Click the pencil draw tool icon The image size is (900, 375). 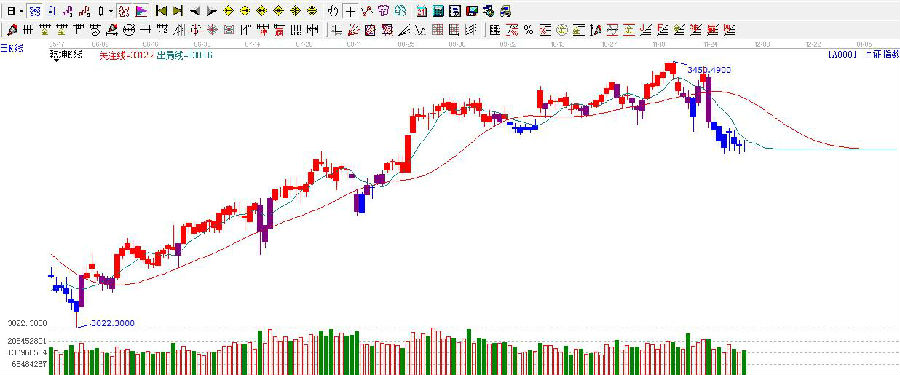click(11, 29)
